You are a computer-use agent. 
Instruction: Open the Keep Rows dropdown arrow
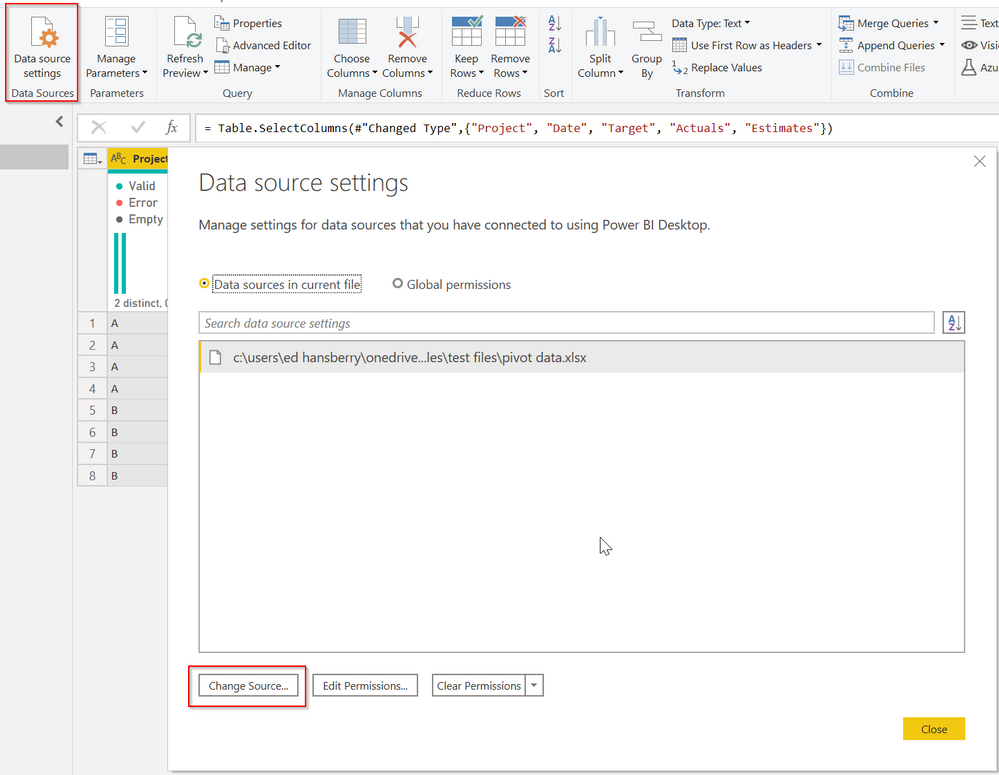coord(480,73)
